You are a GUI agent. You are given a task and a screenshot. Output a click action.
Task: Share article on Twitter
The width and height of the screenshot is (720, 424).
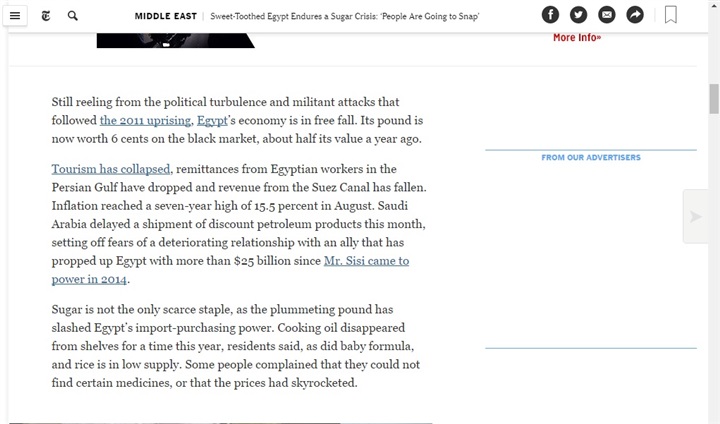pyautogui.click(x=579, y=15)
